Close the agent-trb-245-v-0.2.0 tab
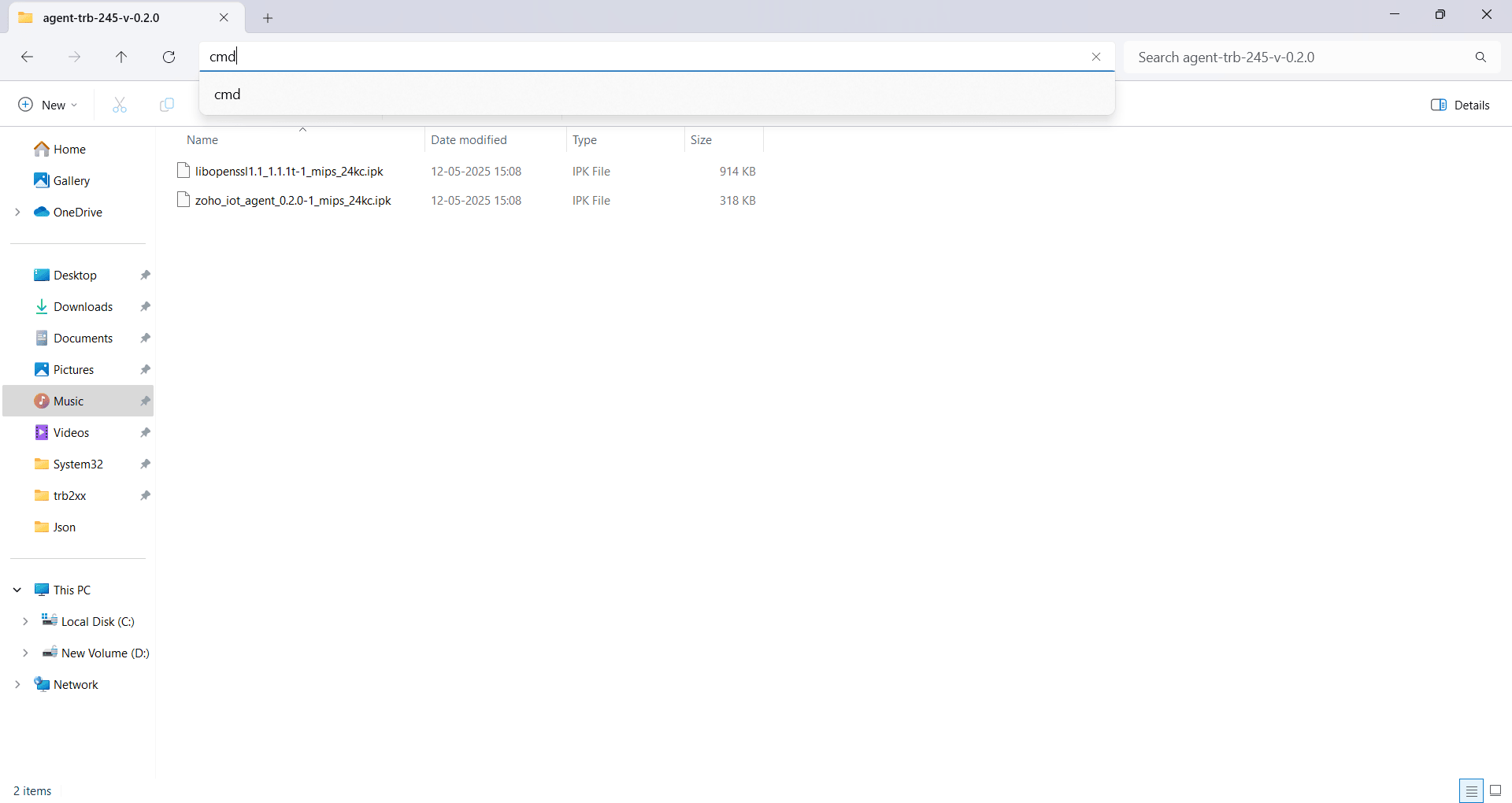Screen dimensions: 1512x803 224,17
